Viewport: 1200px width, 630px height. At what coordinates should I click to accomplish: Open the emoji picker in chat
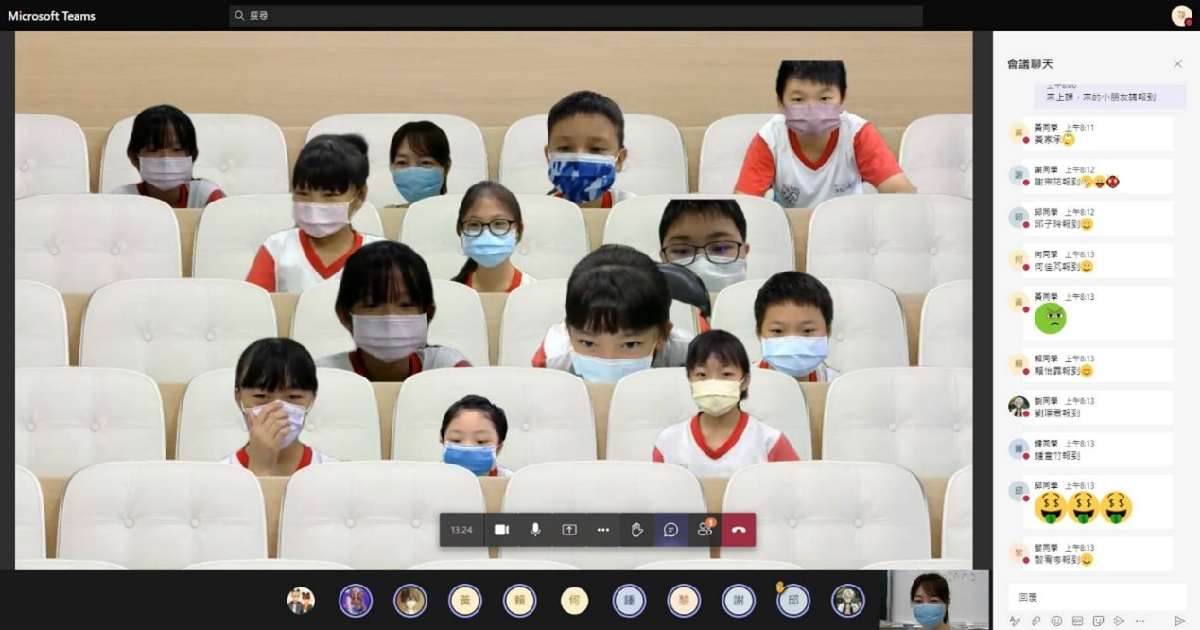pos(1057,621)
